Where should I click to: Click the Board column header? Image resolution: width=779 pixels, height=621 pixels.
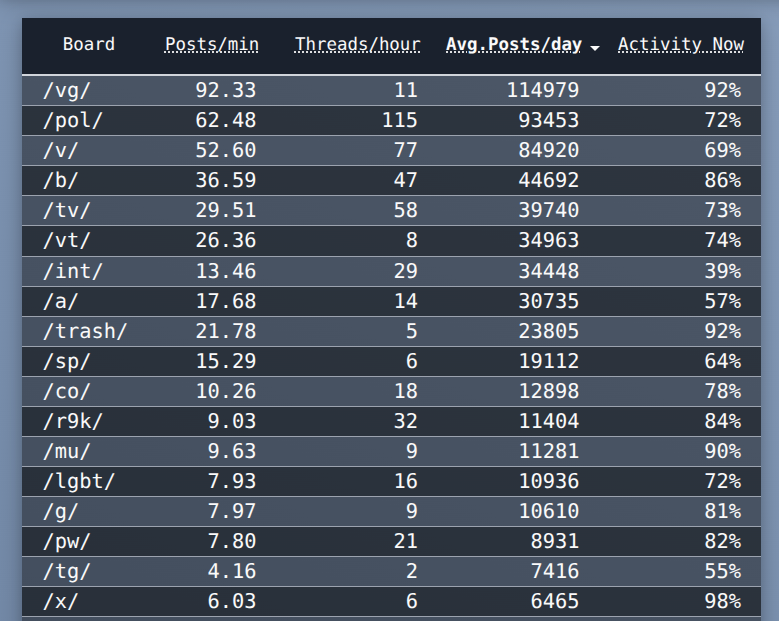pyautogui.click(x=89, y=45)
